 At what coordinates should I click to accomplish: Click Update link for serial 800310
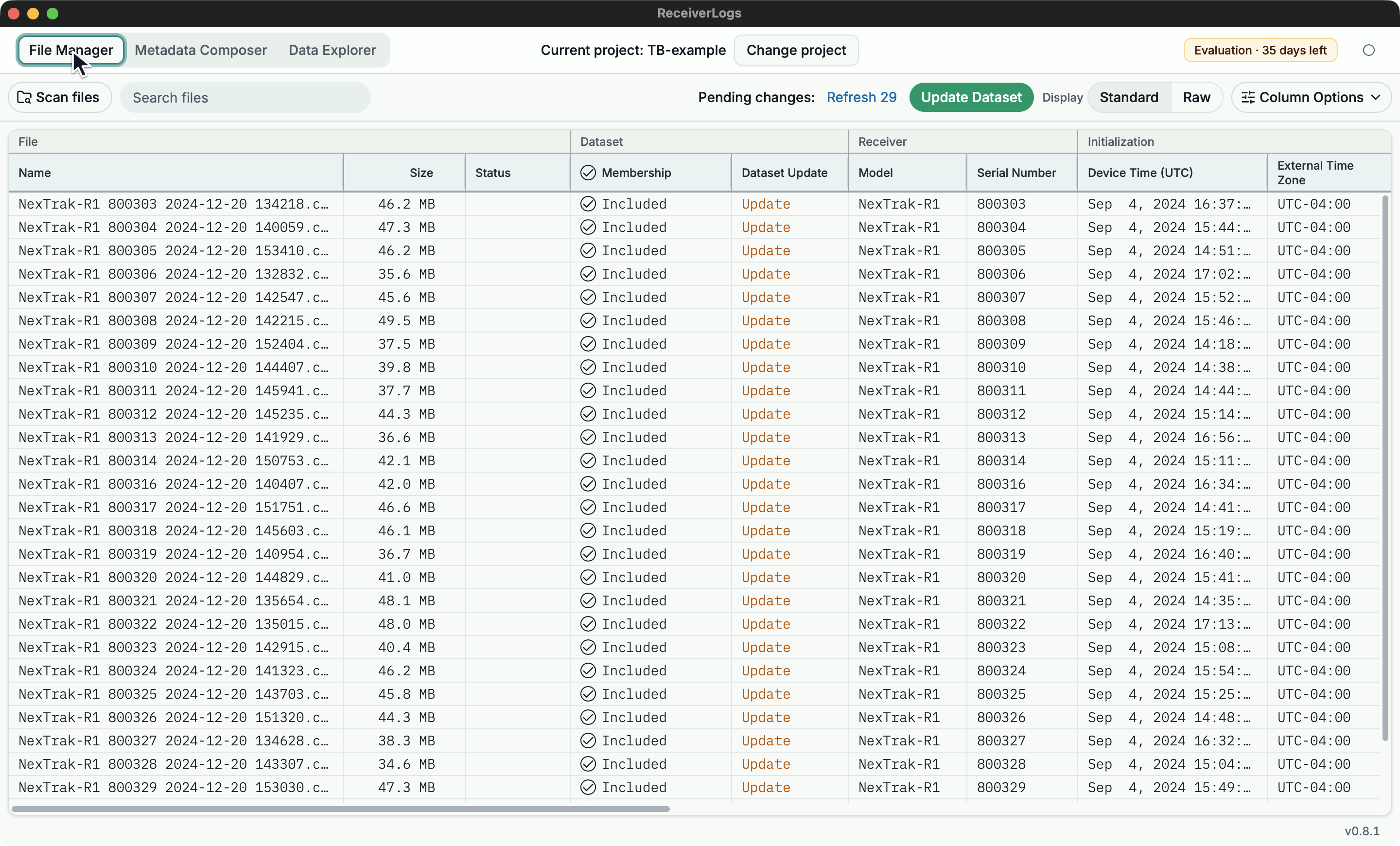click(766, 367)
